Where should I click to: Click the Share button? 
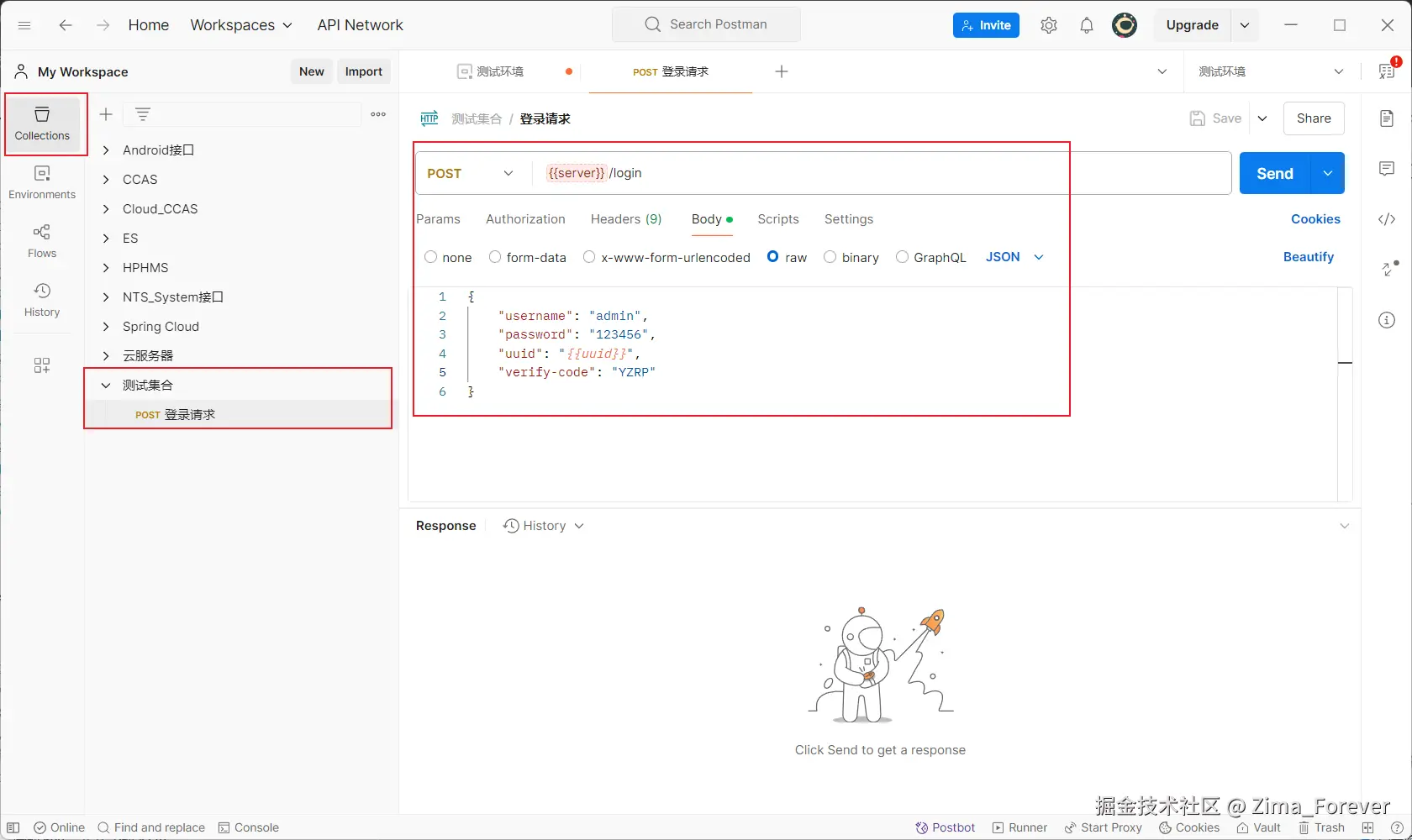1314,118
